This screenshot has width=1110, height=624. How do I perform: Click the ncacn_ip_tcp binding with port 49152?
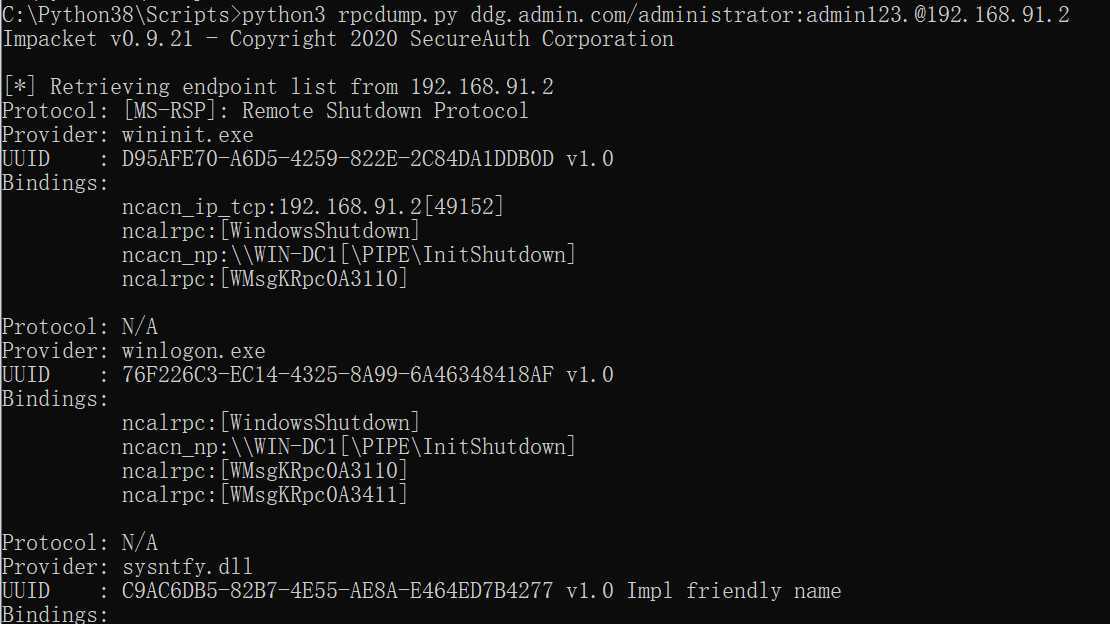click(x=313, y=207)
